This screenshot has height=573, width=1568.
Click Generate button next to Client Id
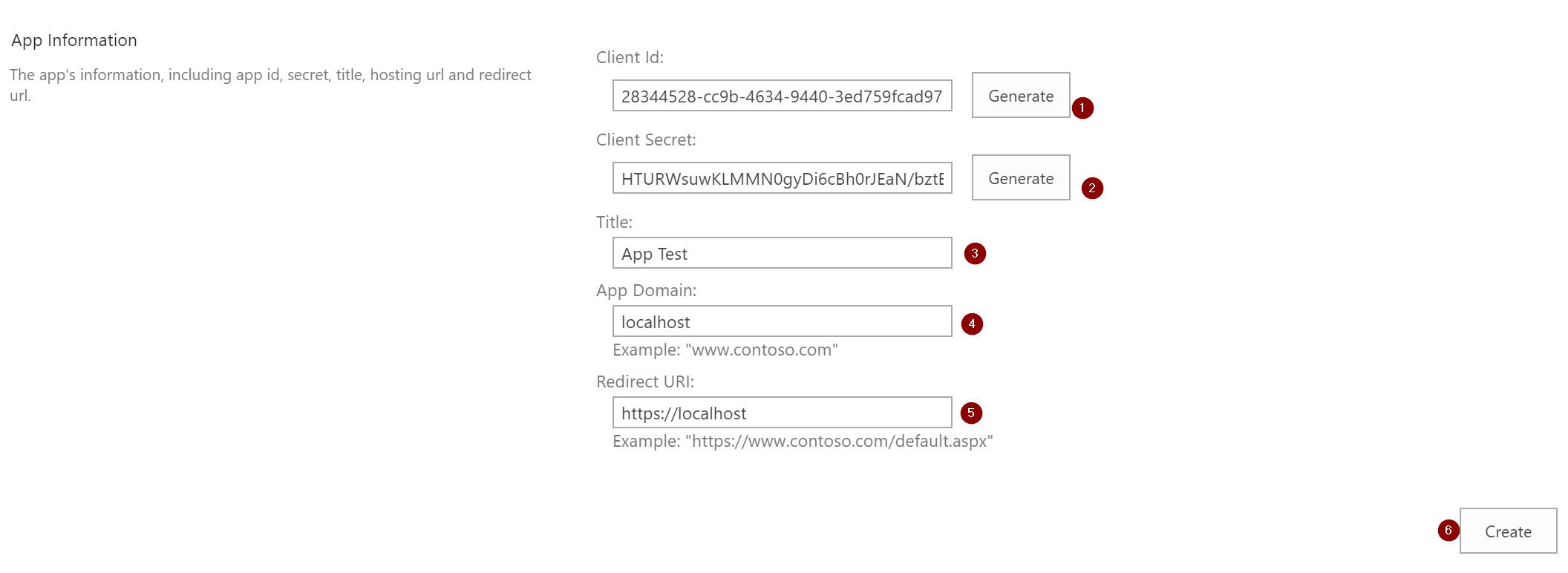pos(1021,95)
